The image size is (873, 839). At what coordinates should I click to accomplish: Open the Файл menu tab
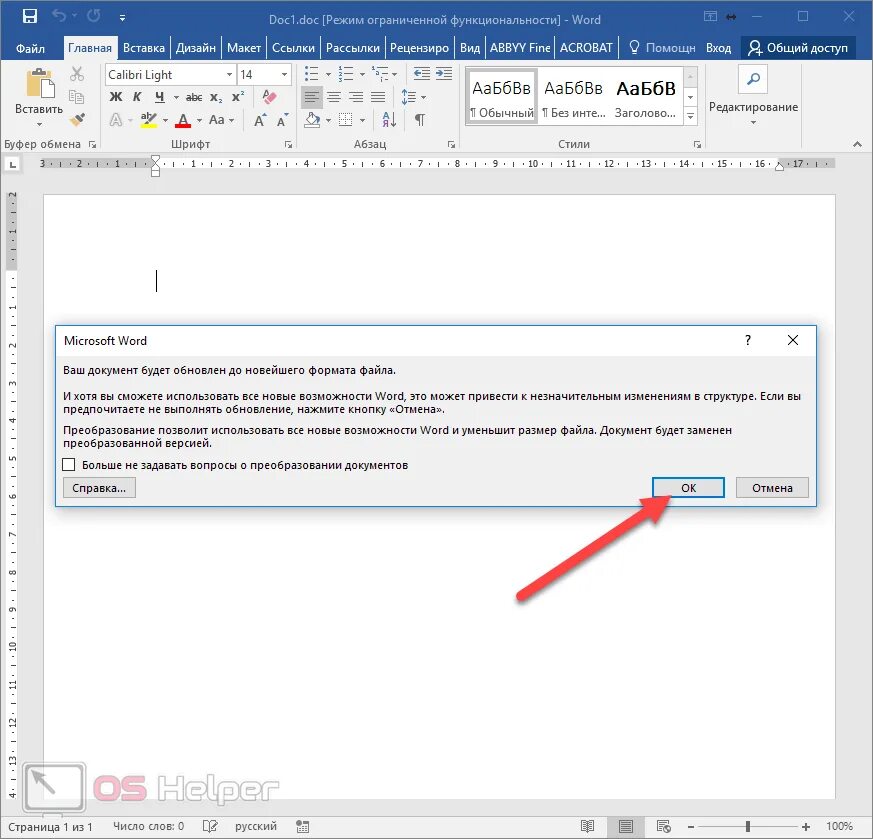31,48
